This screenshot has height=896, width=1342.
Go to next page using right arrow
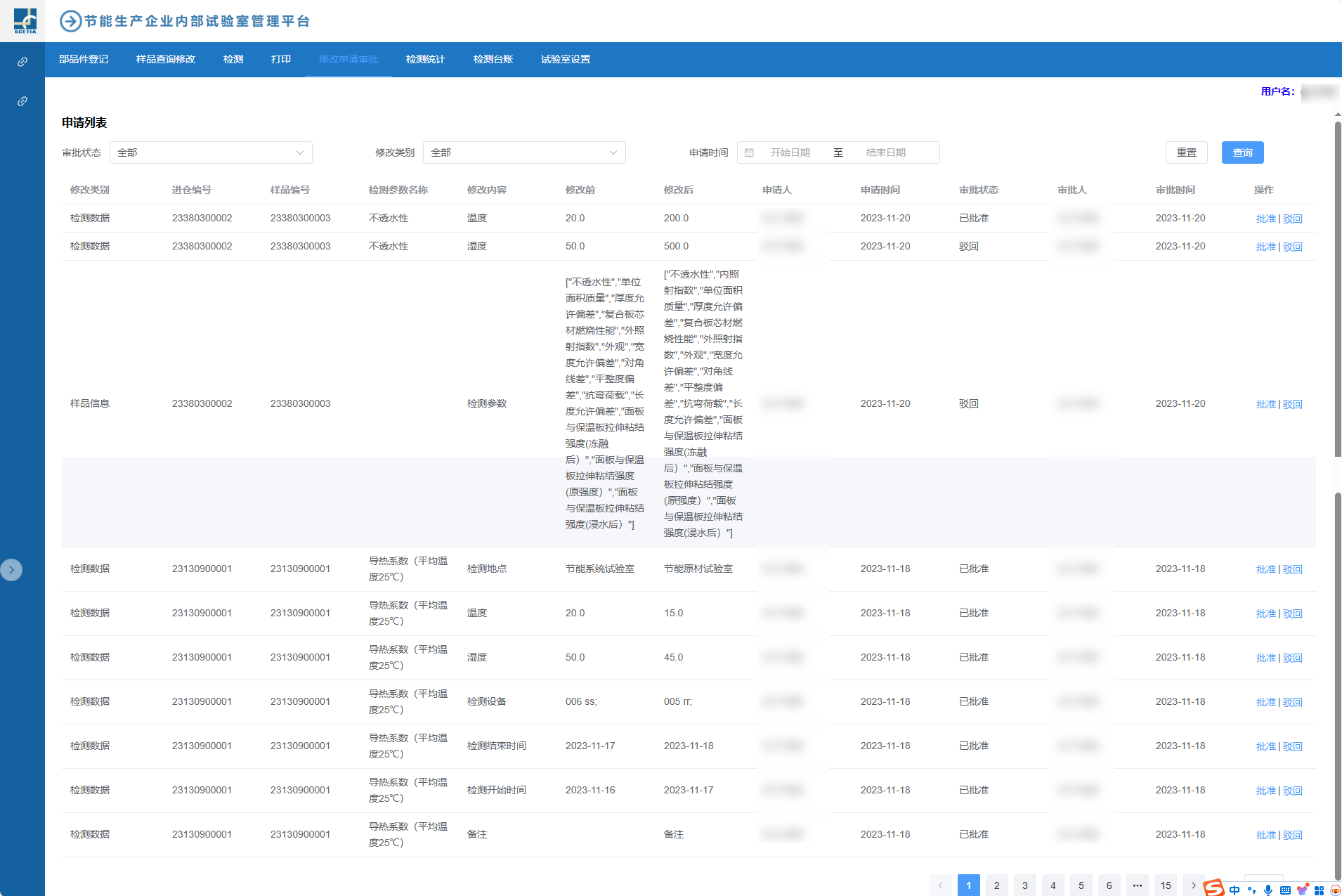pos(1193,885)
